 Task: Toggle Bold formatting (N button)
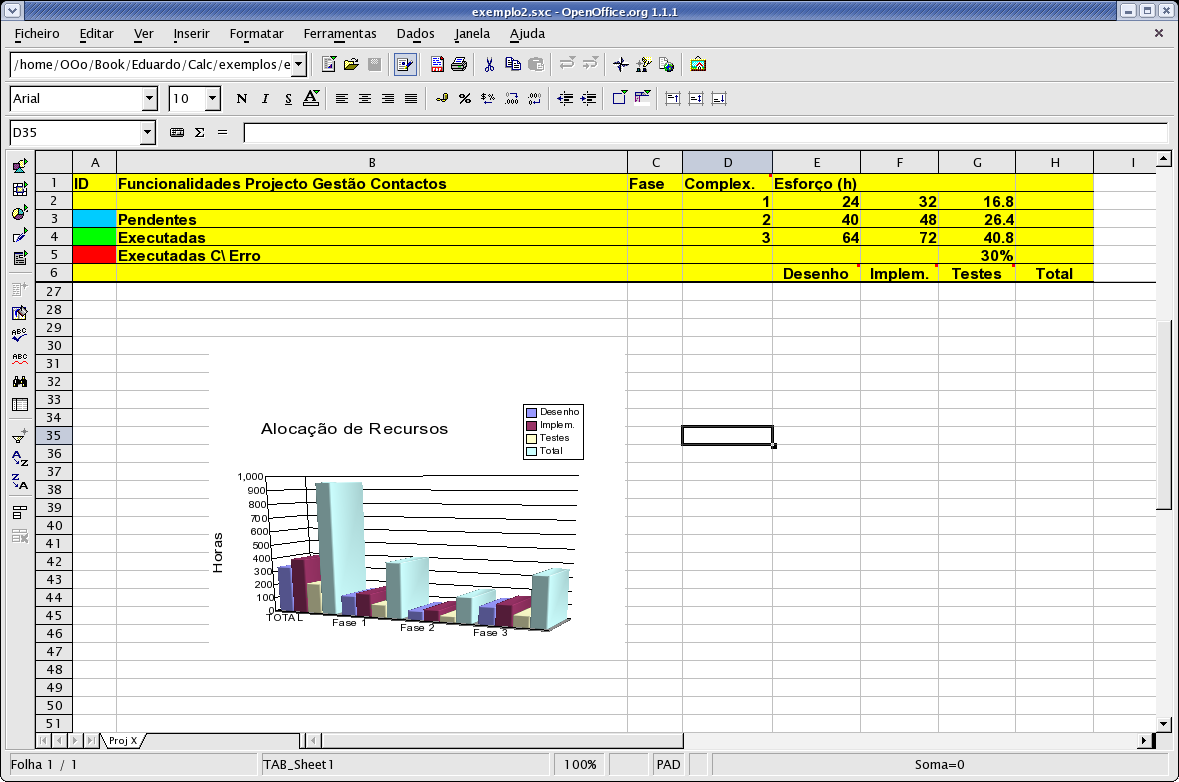point(241,99)
